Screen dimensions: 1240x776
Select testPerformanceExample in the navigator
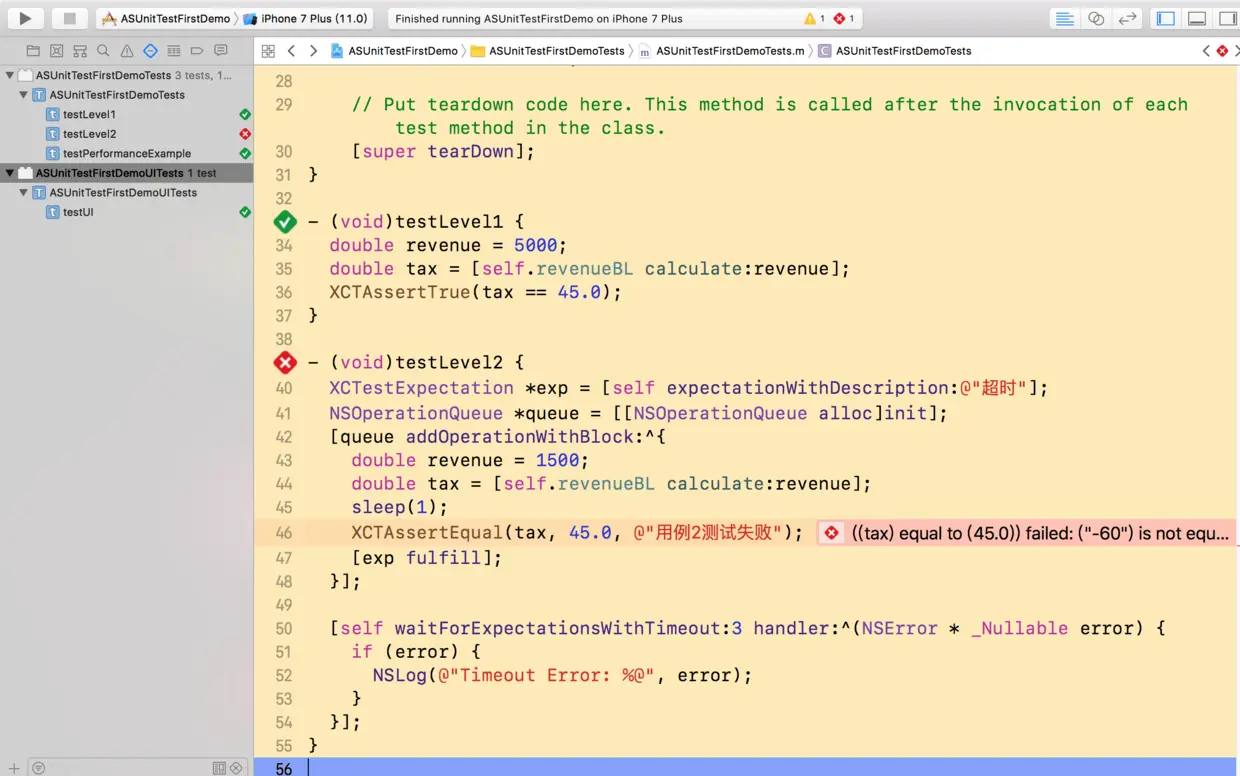(127, 153)
